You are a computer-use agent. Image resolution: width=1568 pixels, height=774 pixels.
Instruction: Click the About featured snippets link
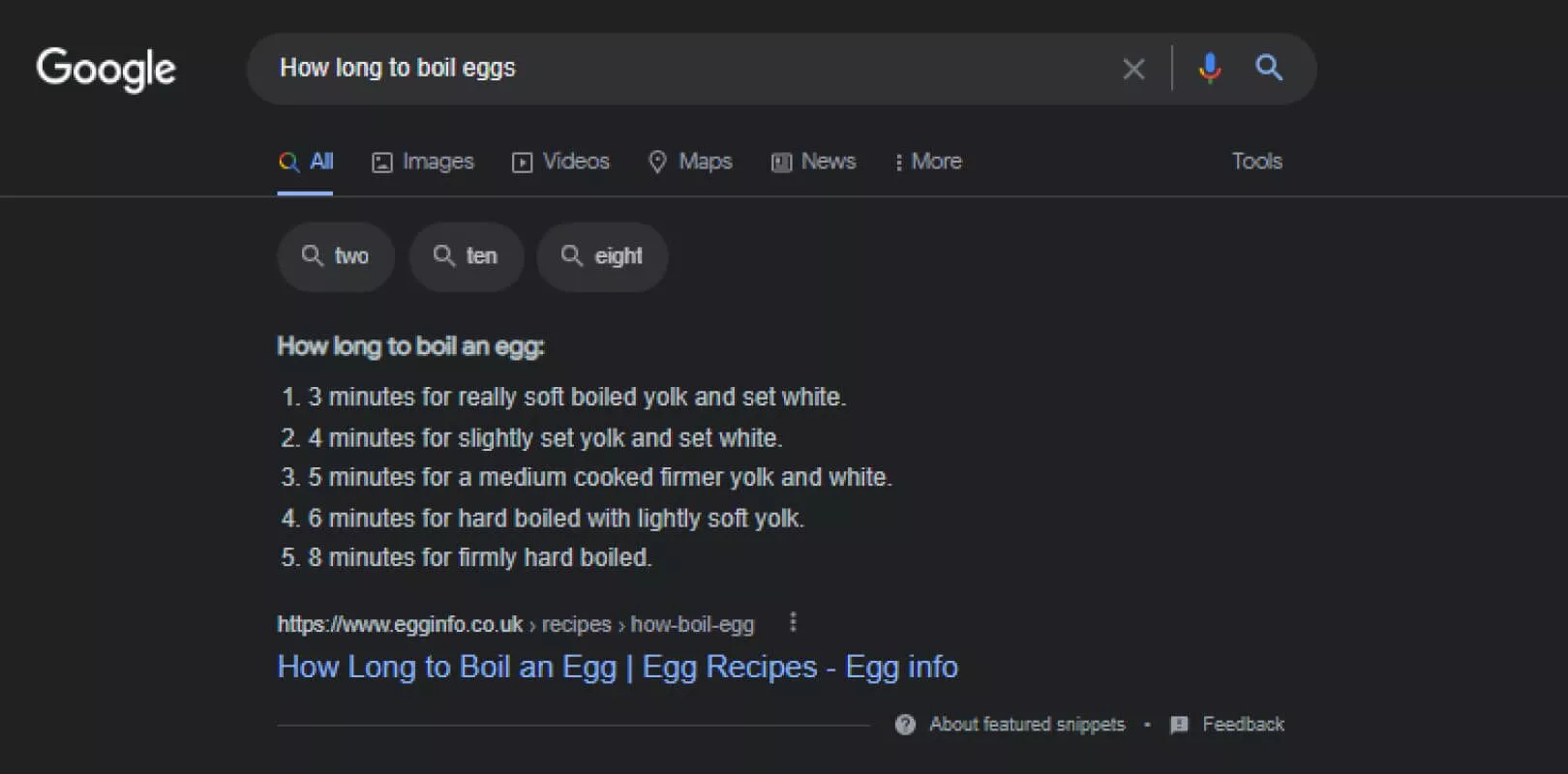pyautogui.click(x=1027, y=725)
